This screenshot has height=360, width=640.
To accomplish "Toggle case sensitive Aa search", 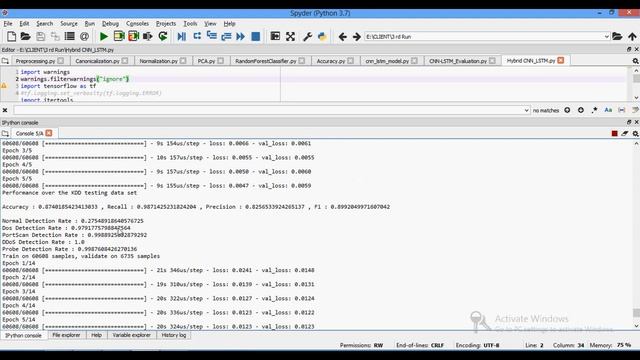I will [608, 110].
